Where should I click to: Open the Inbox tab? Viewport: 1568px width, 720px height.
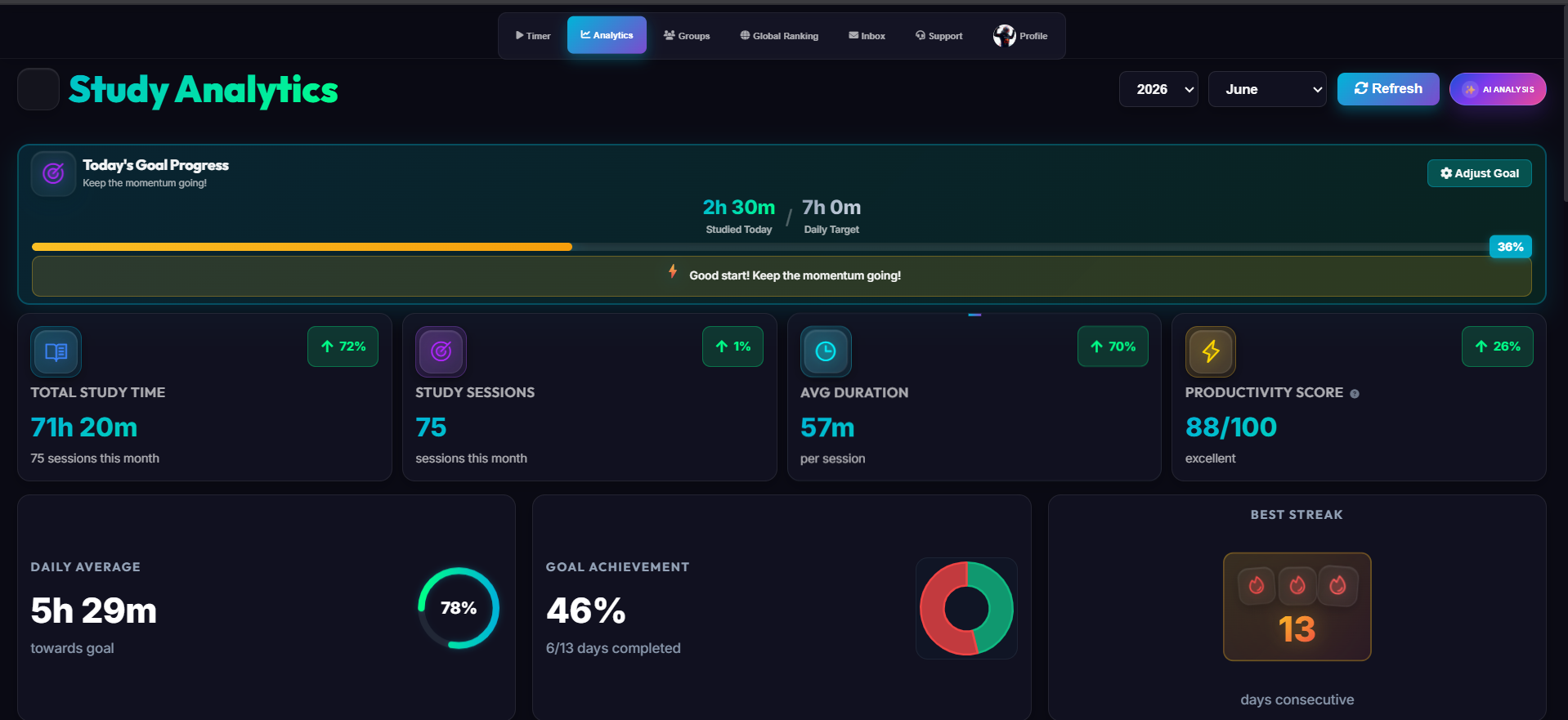point(867,36)
